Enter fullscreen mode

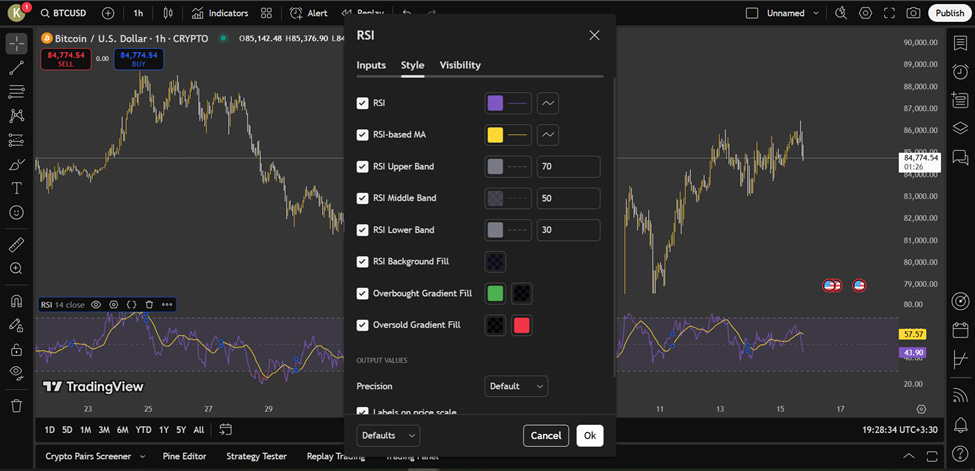pos(889,12)
